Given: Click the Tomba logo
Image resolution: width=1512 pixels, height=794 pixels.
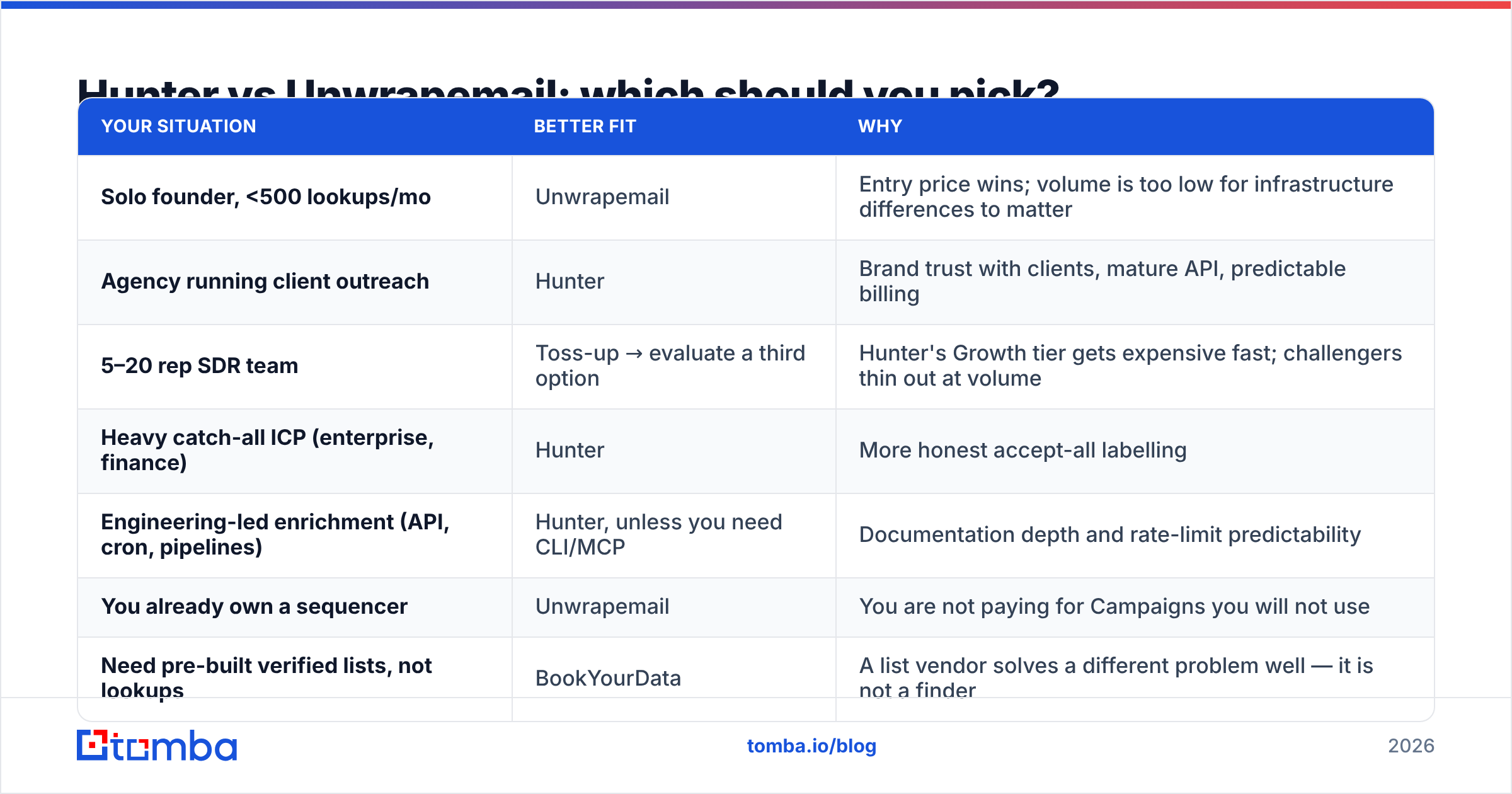Looking at the screenshot, I should (157, 745).
